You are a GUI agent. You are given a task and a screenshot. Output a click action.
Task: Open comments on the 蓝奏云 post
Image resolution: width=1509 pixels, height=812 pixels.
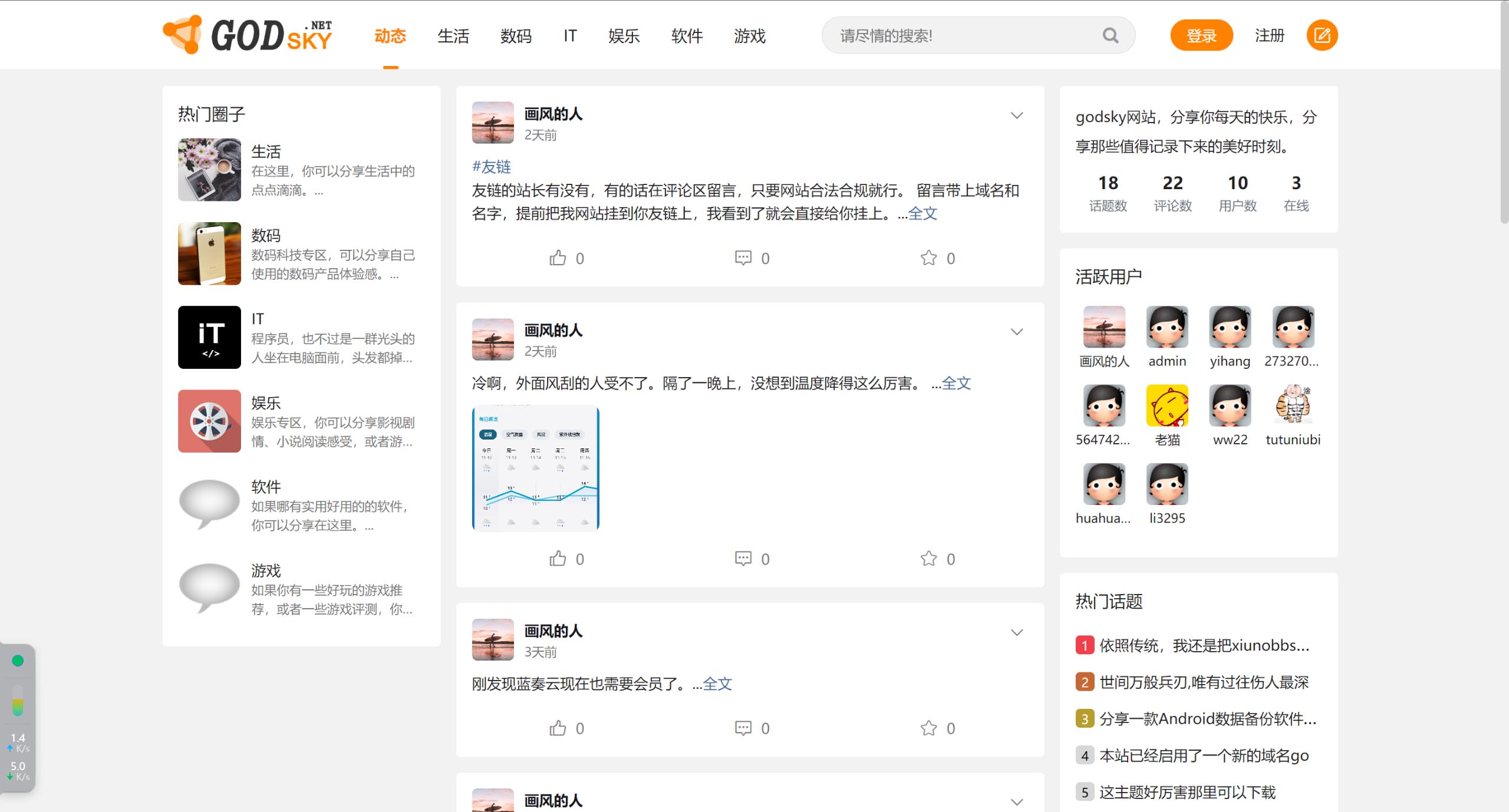(x=743, y=728)
